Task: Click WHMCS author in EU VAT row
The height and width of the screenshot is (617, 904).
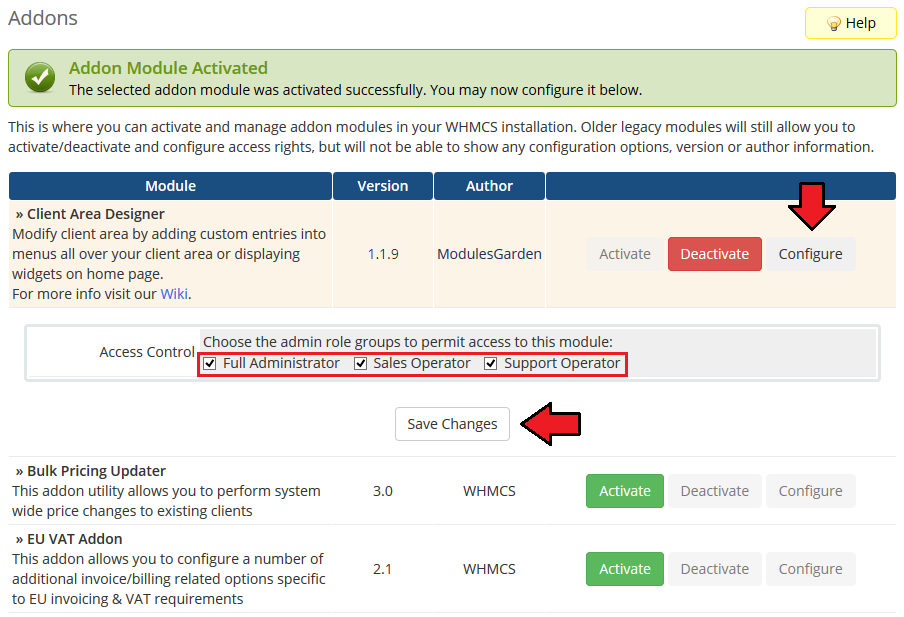Action: [489, 569]
